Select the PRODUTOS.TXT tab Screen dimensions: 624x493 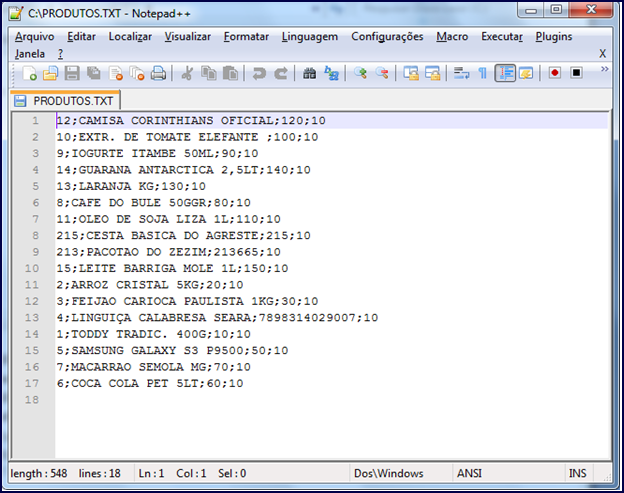tap(65, 101)
